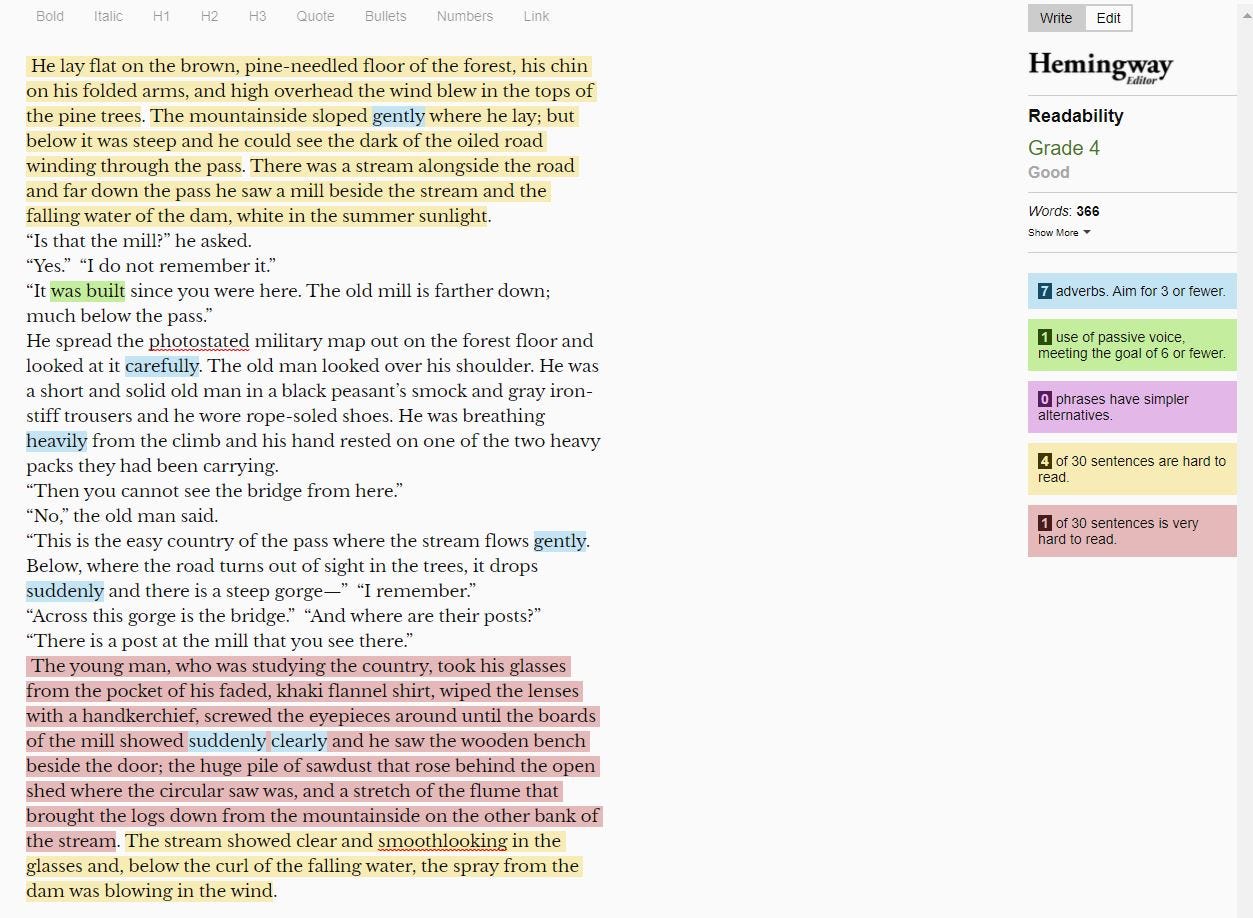1253x918 pixels.
Task: Click the 'Readability' heading
Action: point(1076,116)
